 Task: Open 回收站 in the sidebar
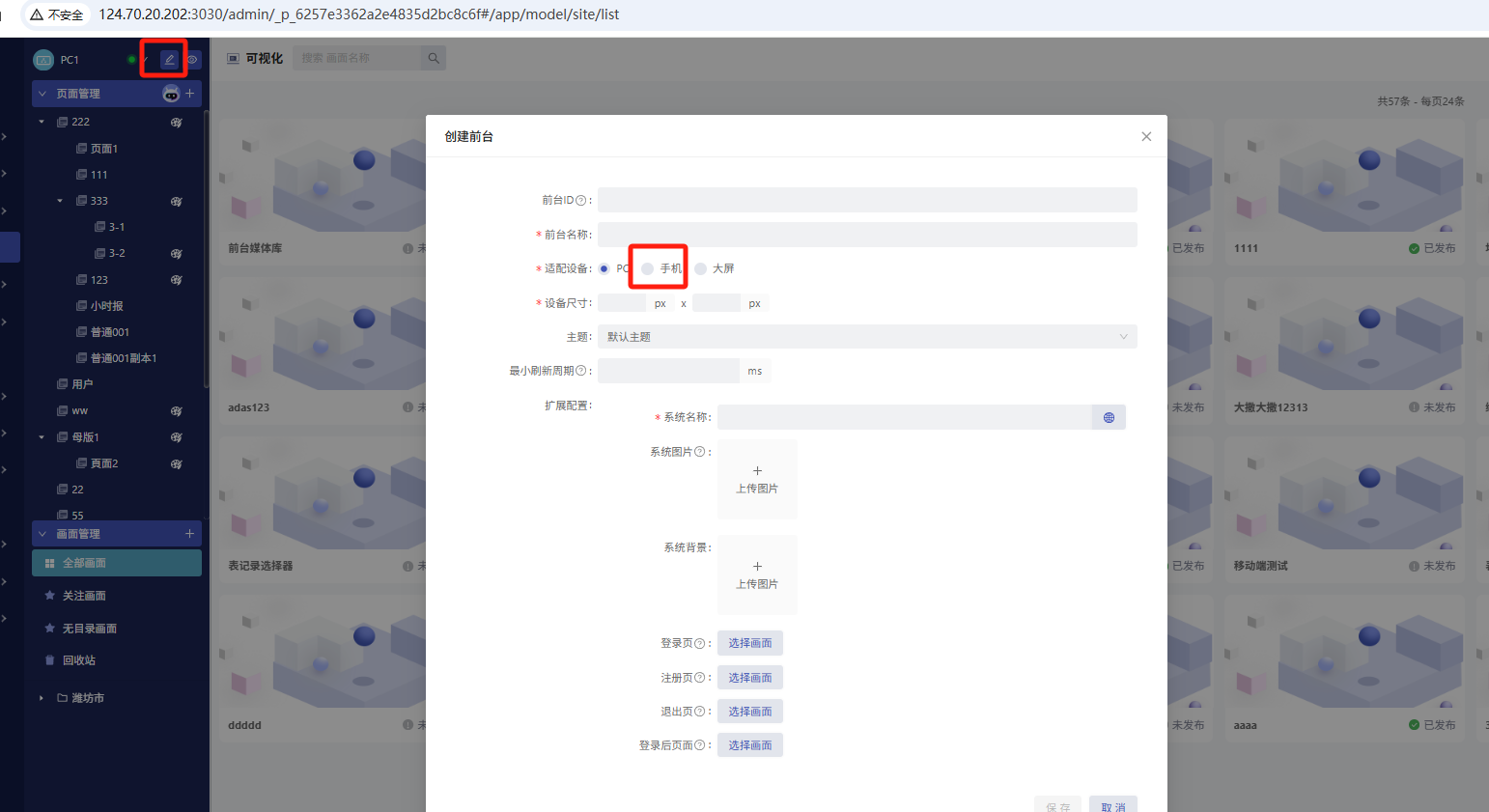pos(79,660)
